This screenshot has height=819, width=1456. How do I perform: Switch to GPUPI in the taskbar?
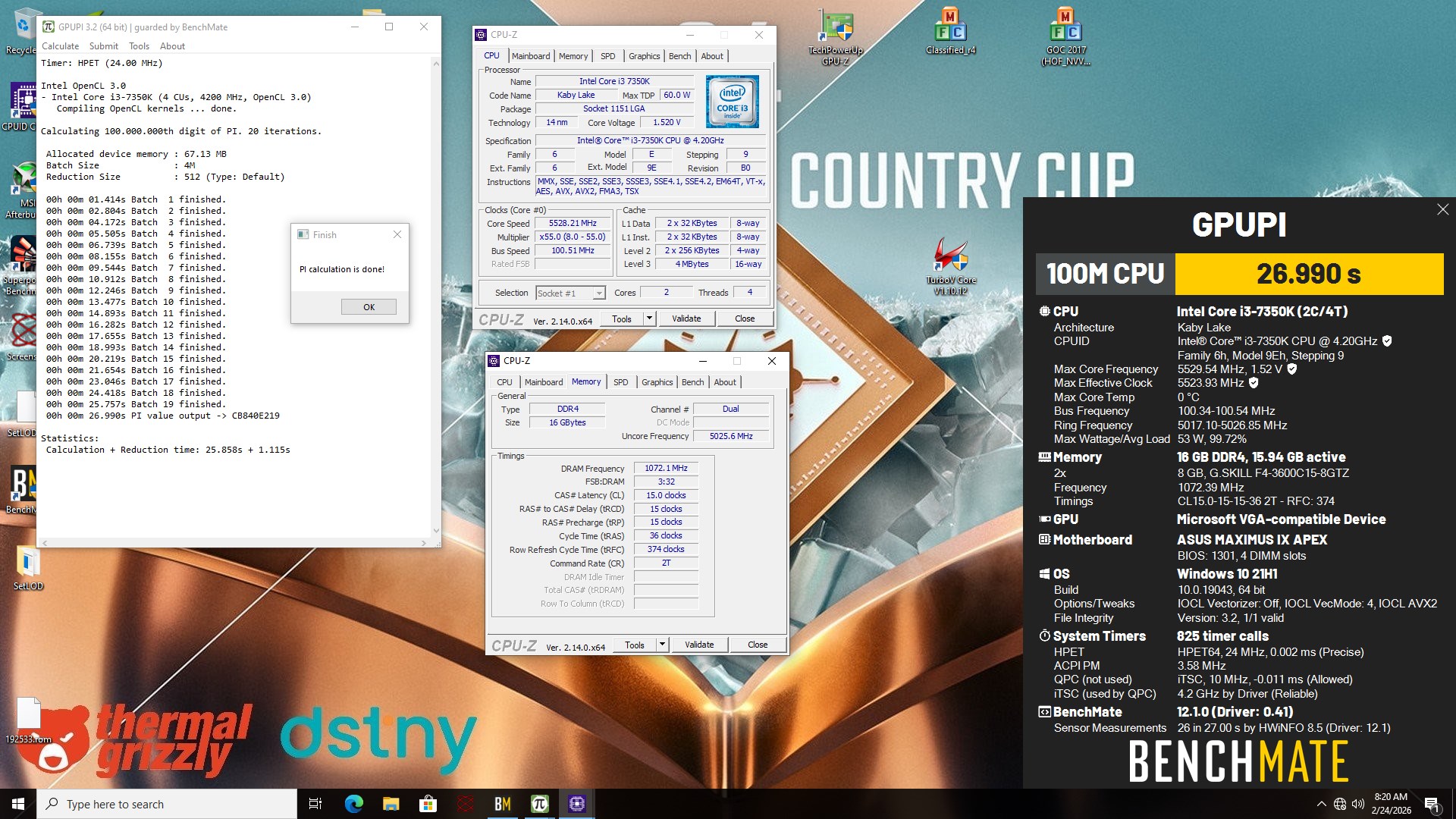[540, 804]
